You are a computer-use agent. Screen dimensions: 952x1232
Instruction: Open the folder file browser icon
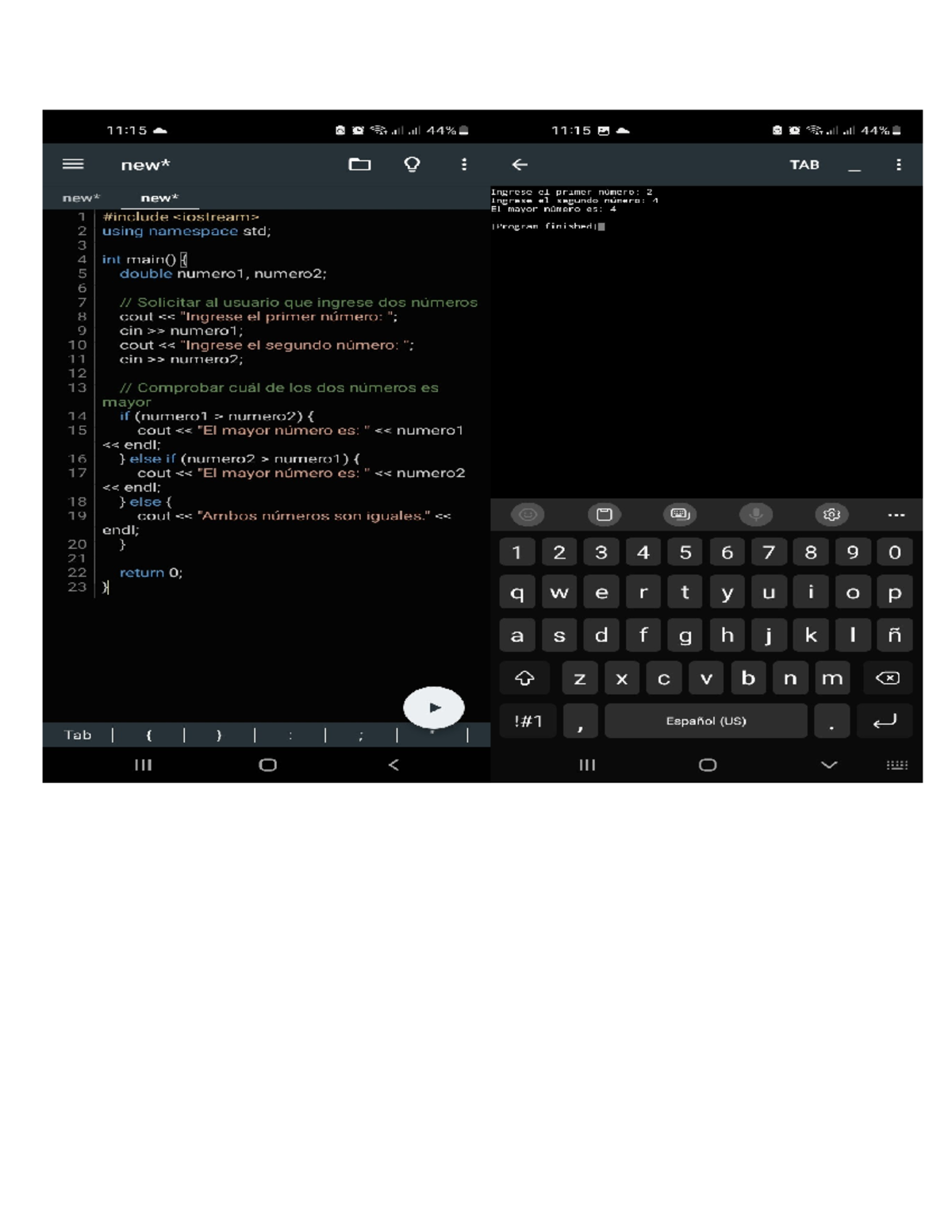pyautogui.click(x=359, y=164)
